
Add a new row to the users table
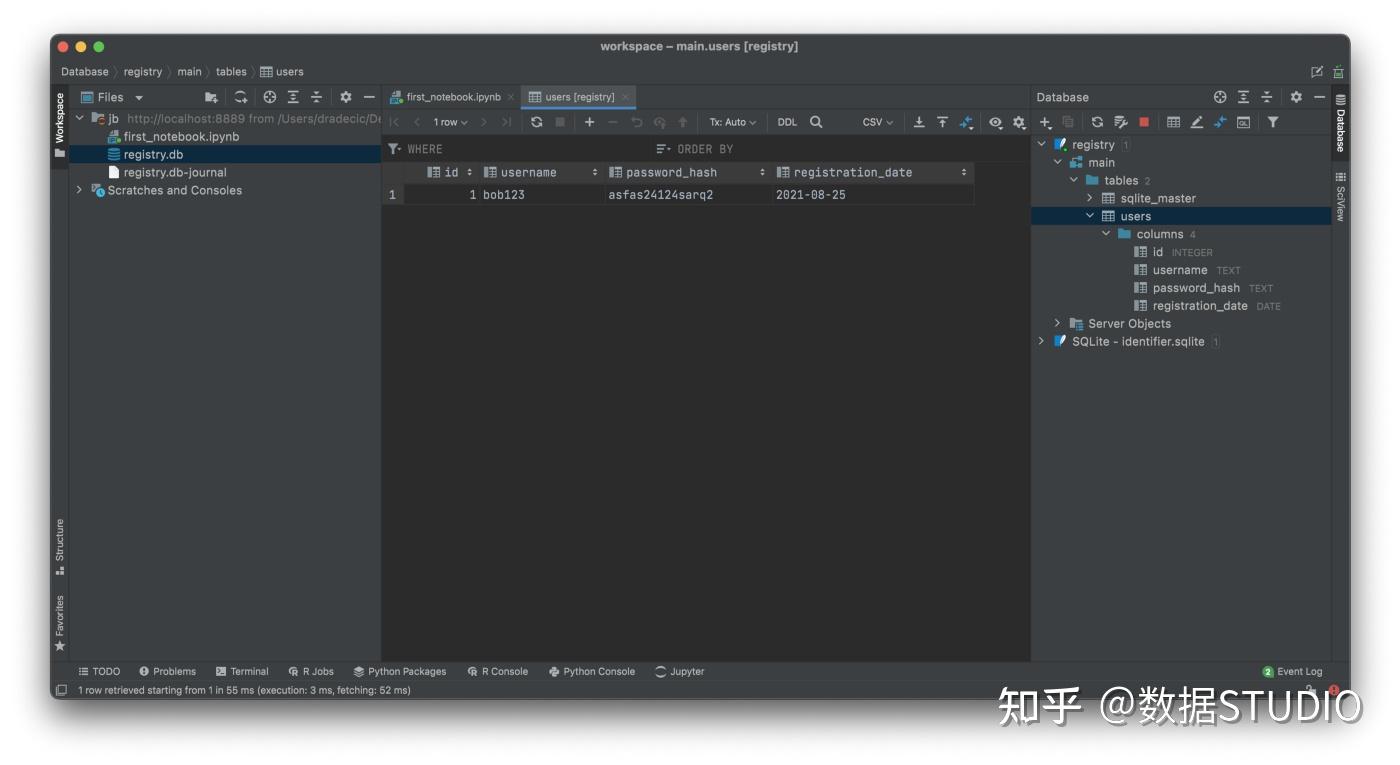[589, 121]
